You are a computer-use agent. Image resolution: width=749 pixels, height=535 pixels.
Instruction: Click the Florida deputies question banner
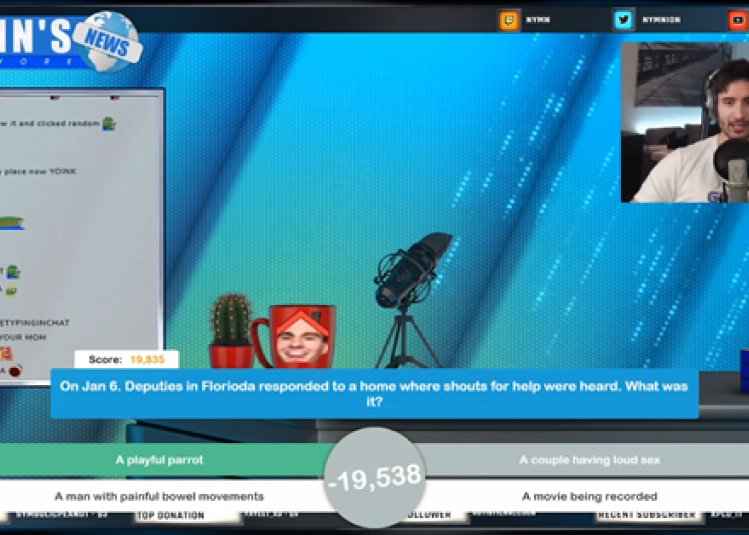(374, 393)
